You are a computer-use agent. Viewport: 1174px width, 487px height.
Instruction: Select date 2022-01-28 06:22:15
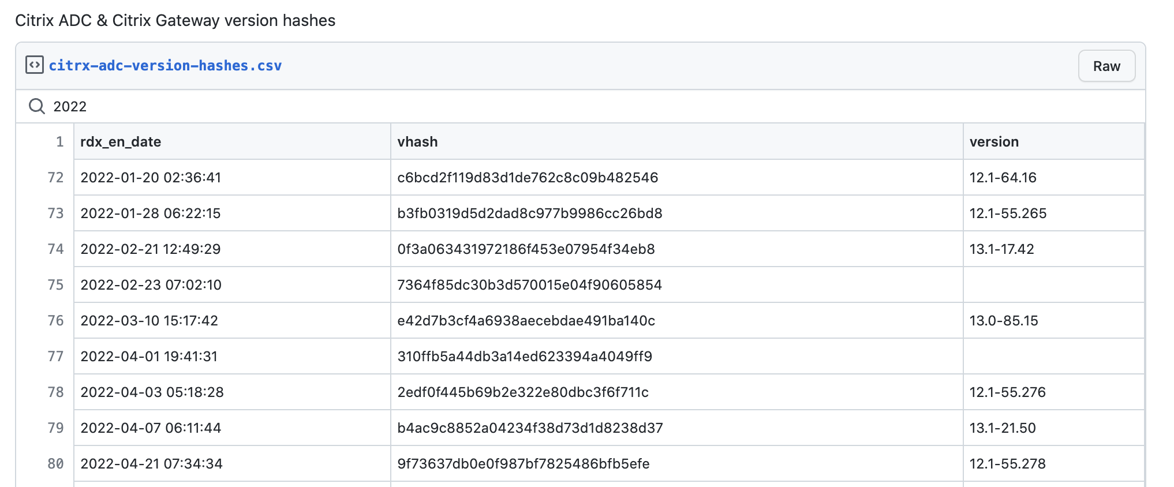pyautogui.click(x=150, y=214)
